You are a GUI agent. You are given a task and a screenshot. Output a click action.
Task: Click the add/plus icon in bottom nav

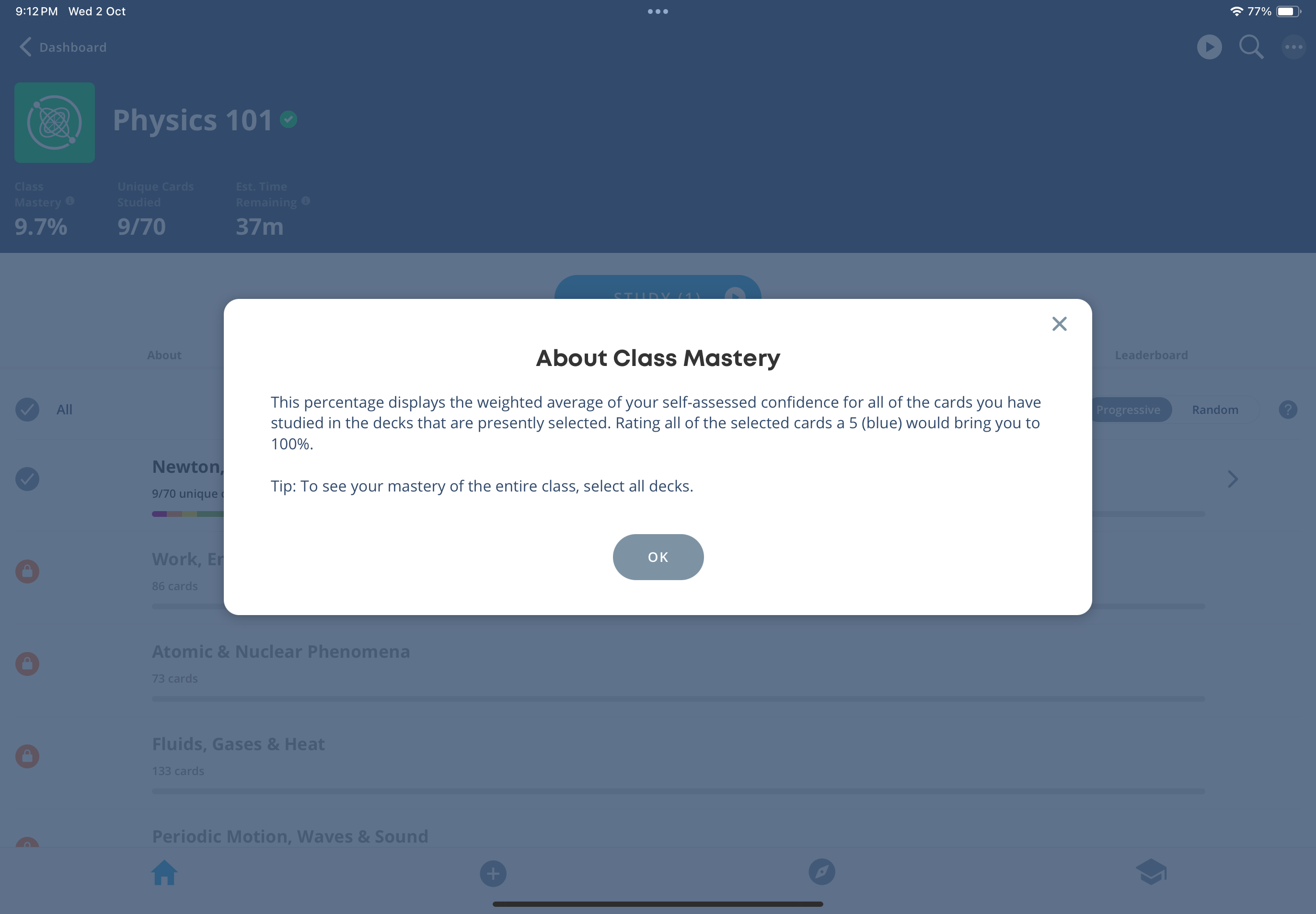(493, 872)
